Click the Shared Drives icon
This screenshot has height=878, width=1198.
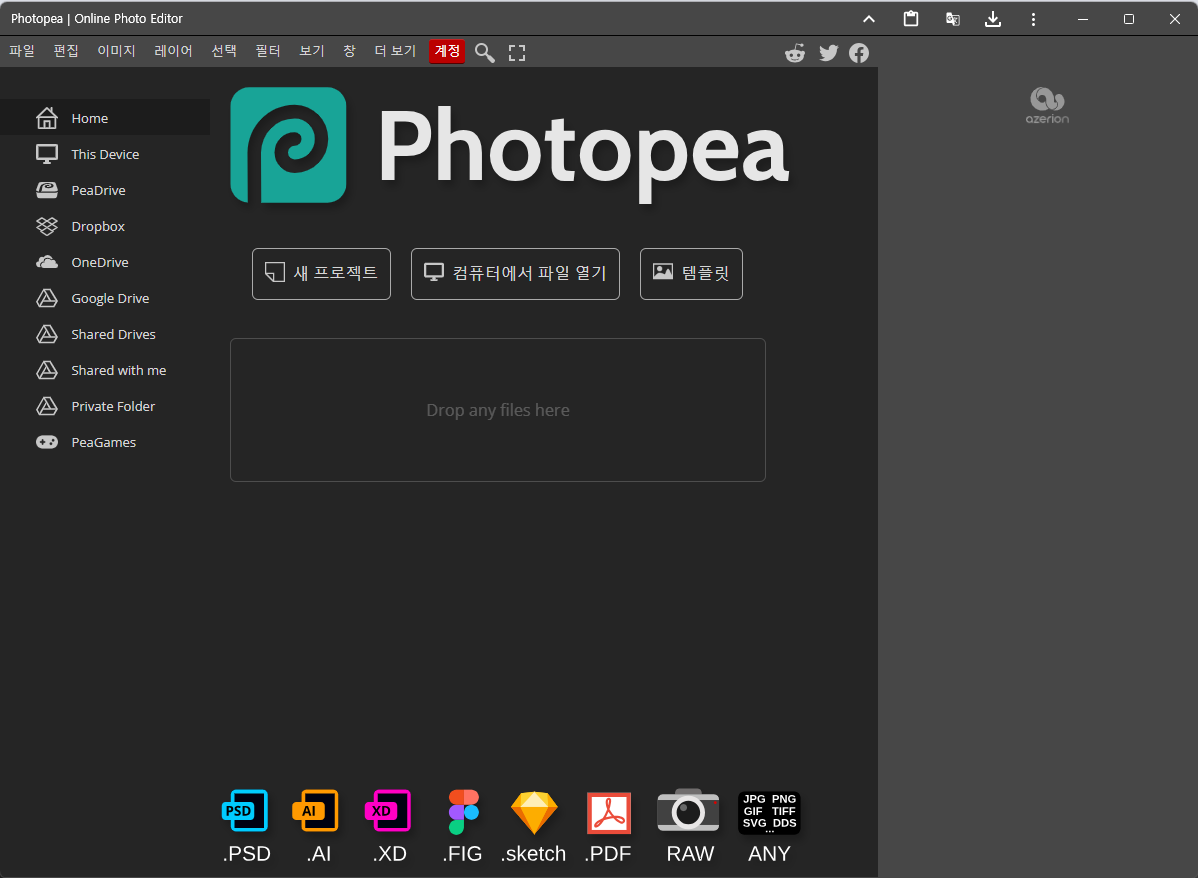pyautogui.click(x=47, y=334)
